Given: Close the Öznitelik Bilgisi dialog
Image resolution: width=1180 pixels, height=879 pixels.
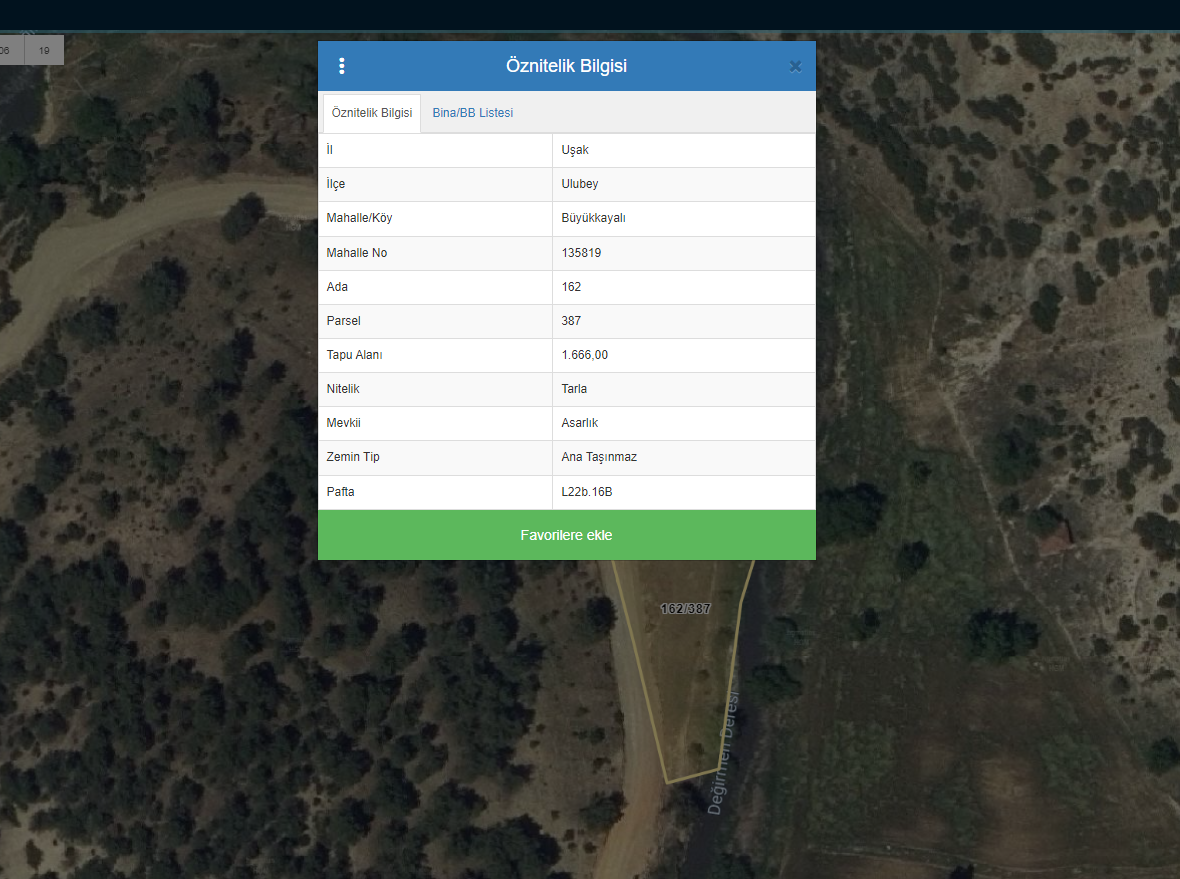Looking at the screenshot, I should click(795, 67).
